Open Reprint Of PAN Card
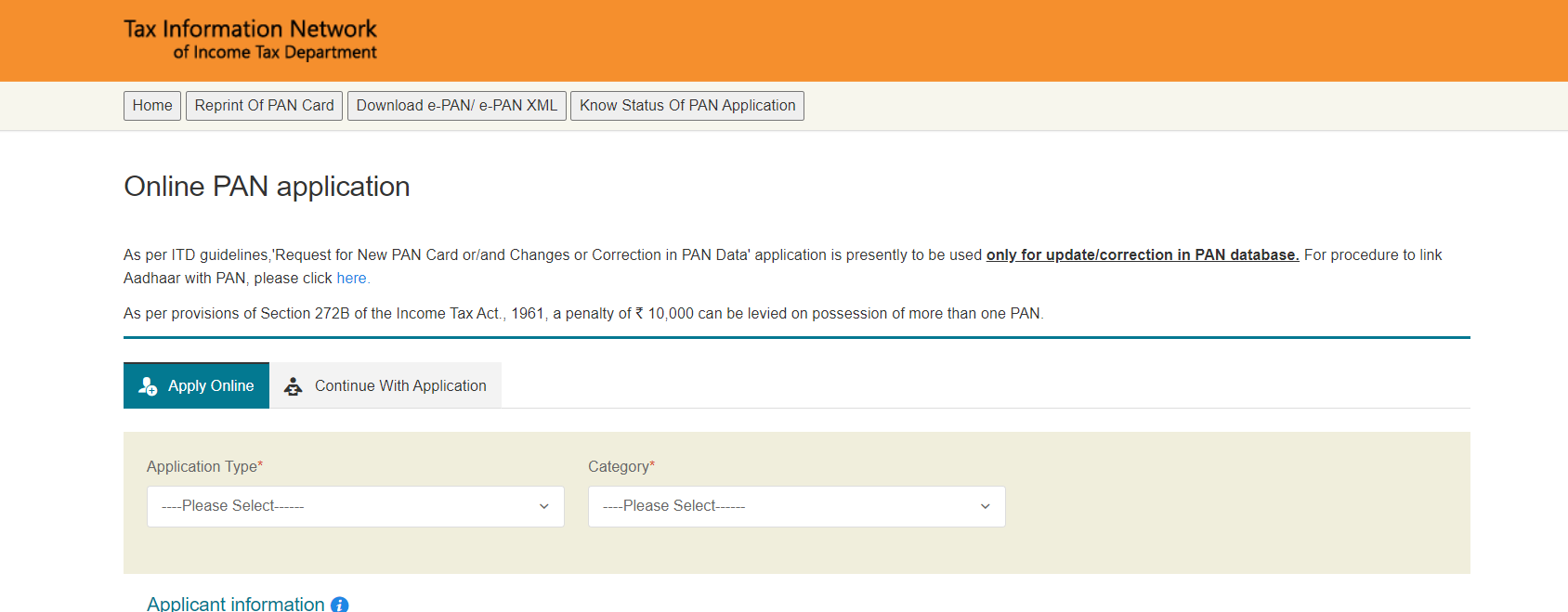1568x612 pixels. (264, 106)
